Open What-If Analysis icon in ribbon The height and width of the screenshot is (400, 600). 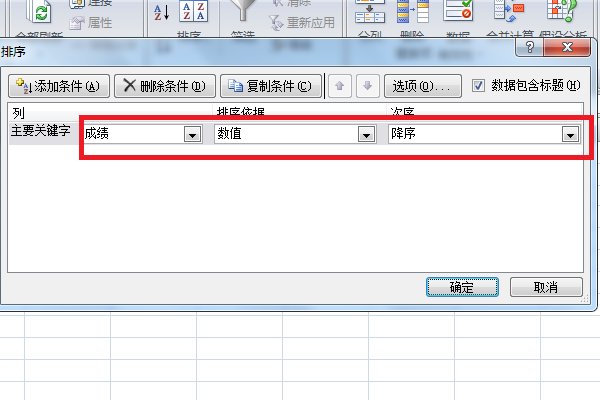tap(561, 11)
